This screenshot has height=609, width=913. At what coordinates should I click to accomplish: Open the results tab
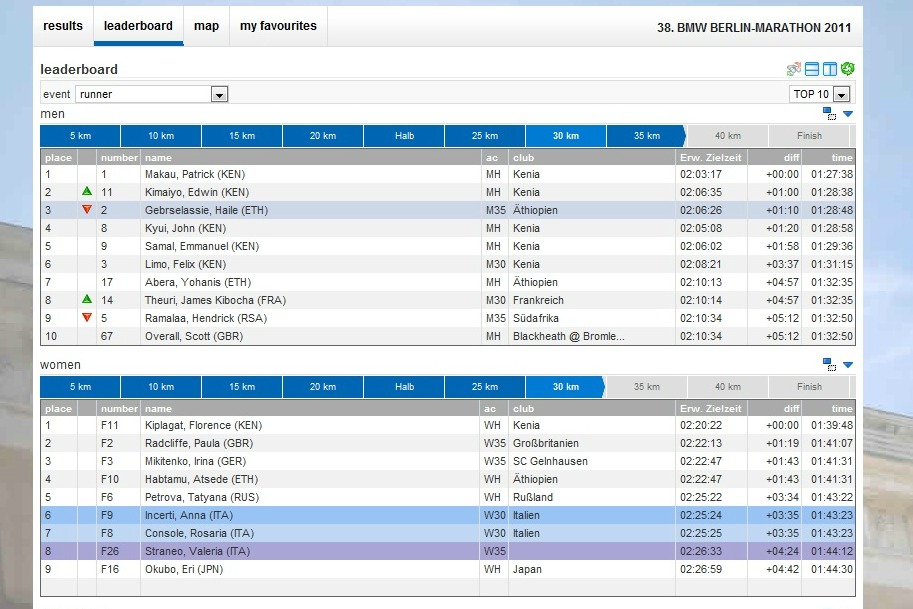point(63,26)
